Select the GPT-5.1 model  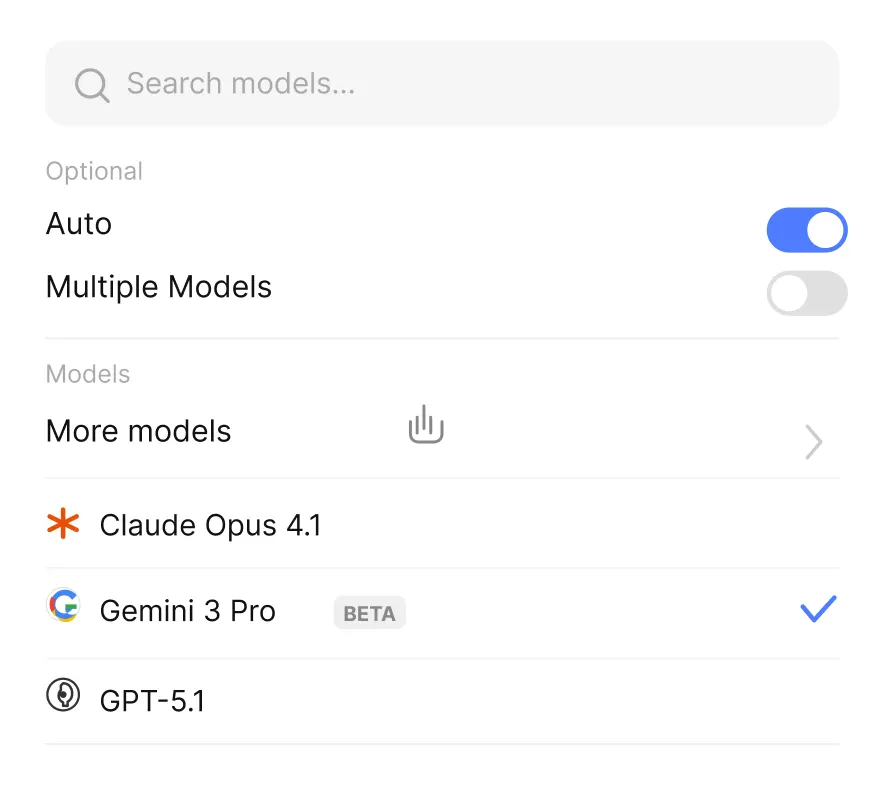(x=442, y=701)
